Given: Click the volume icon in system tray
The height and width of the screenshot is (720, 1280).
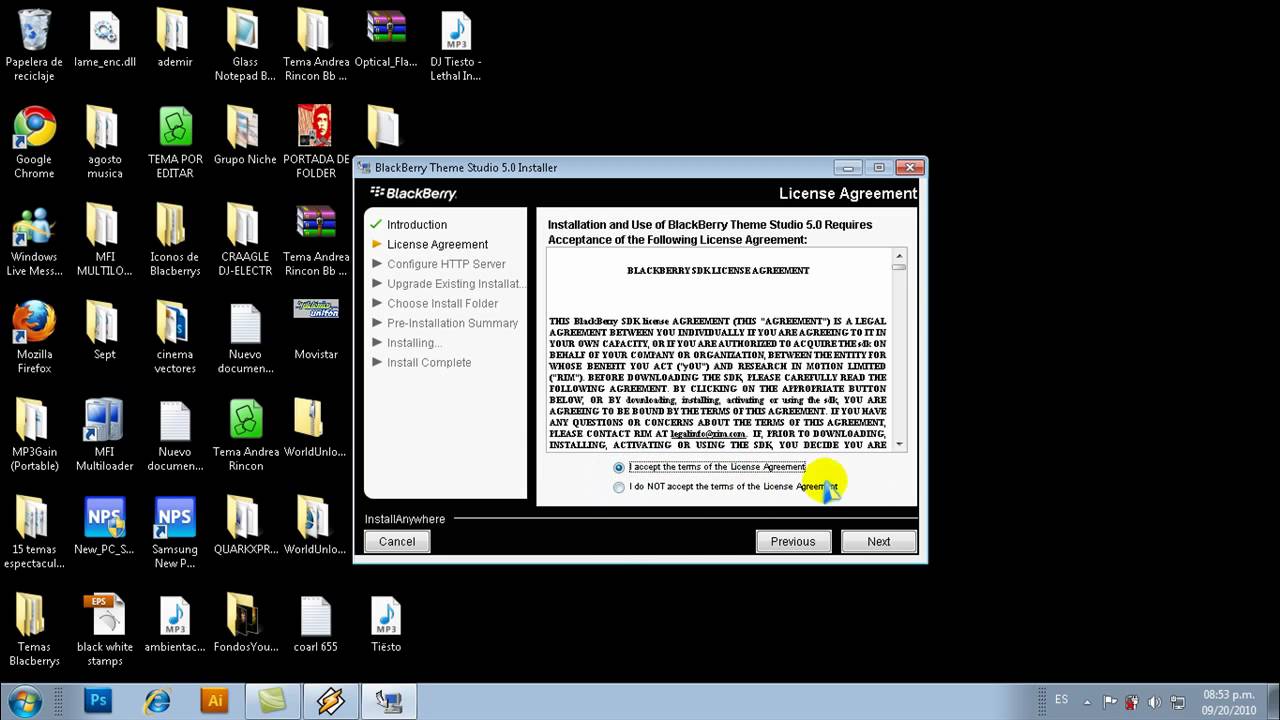Looking at the screenshot, I should coord(1152,701).
